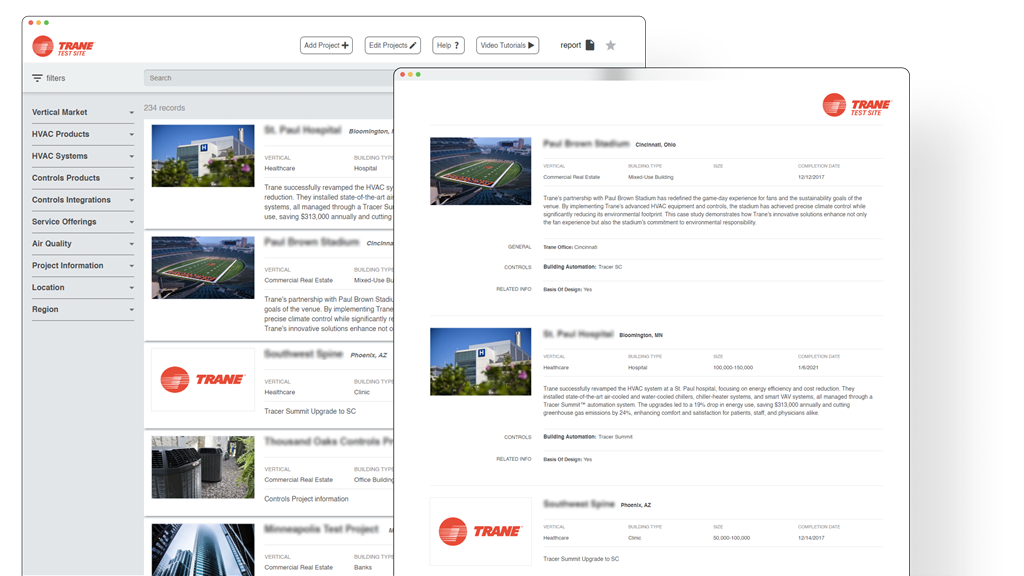Click the Search input field
The width and height of the screenshot is (1024, 576).
coord(268,78)
